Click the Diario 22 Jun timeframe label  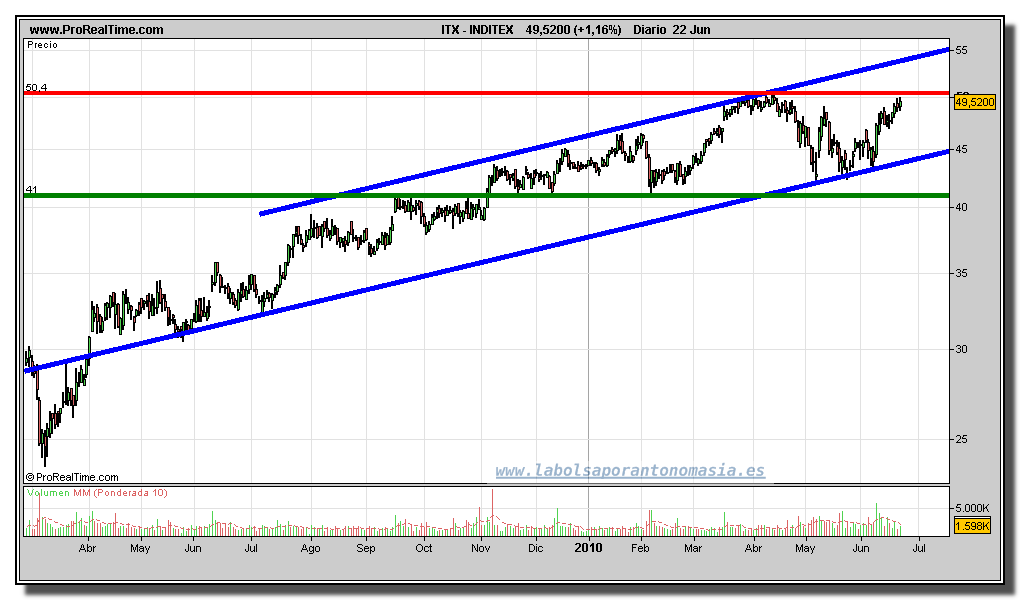(x=672, y=30)
